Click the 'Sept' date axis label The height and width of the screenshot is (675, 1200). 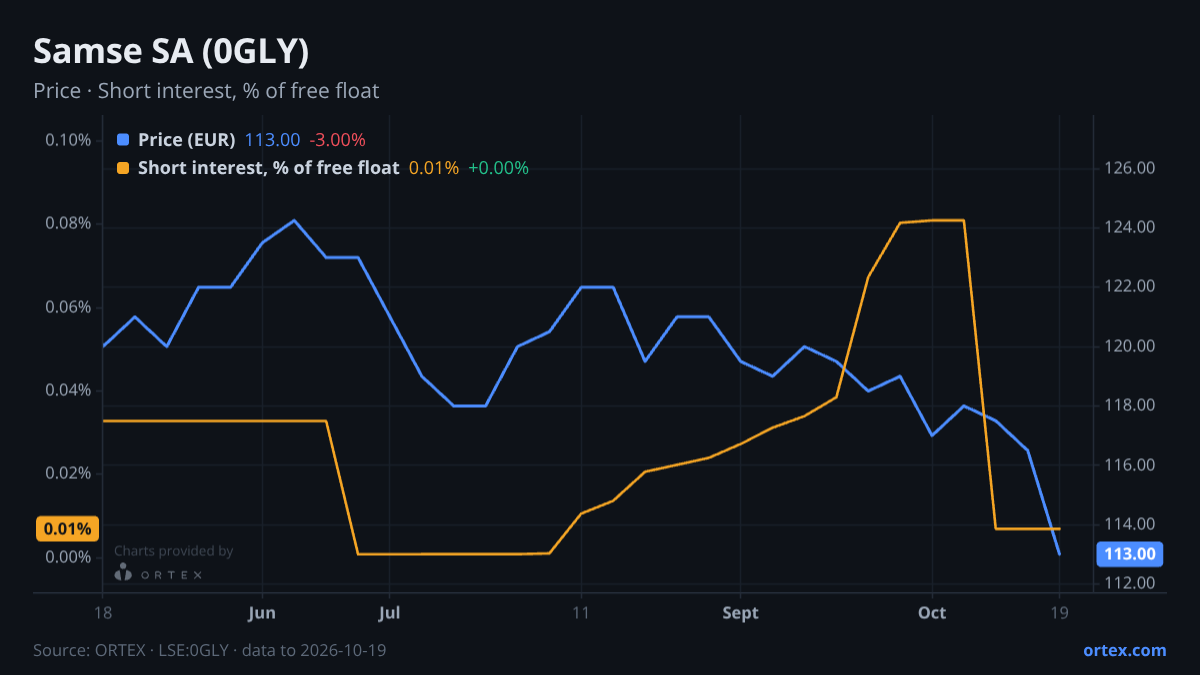(x=740, y=612)
